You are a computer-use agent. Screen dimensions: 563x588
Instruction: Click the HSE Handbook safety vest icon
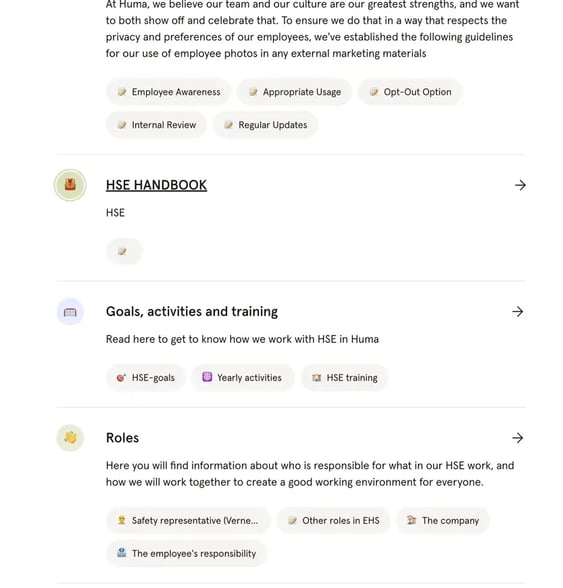click(70, 185)
